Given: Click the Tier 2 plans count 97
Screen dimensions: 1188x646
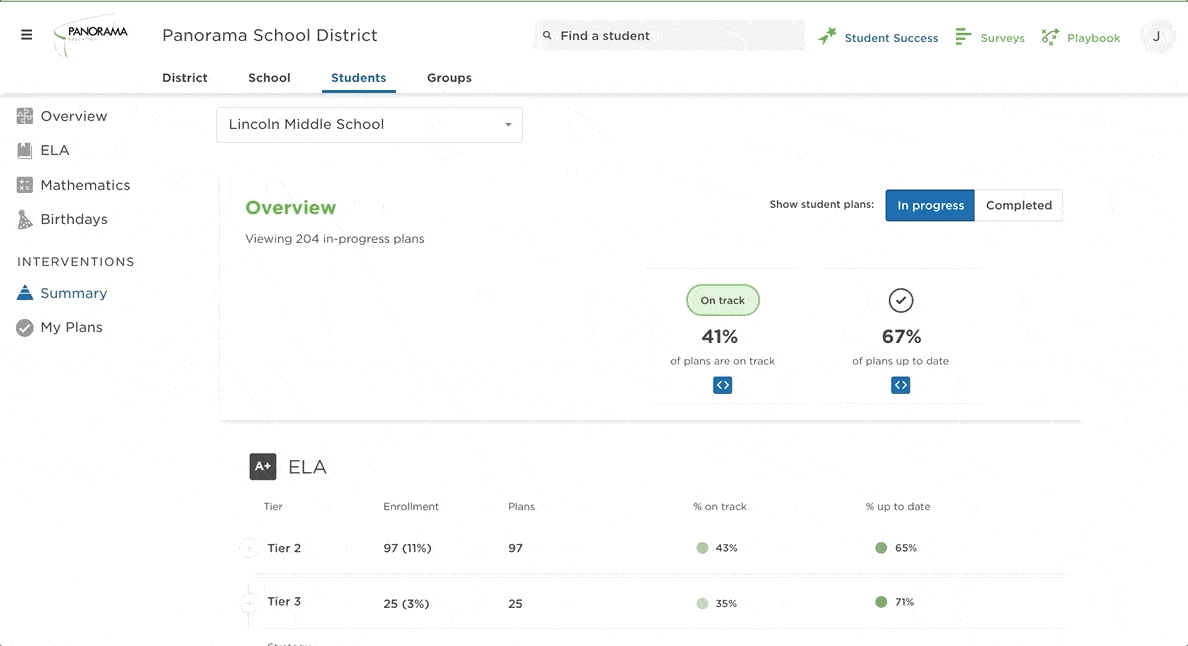Looking at the screenshot, I should click(515, 548).
